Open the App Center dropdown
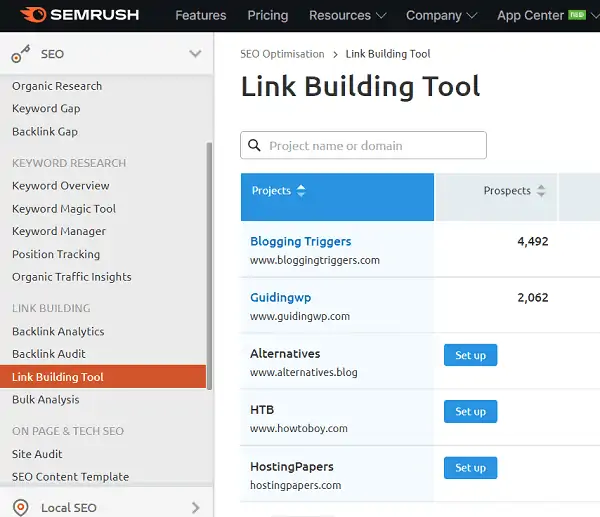The image size is (600, 517). coord(548,15)
